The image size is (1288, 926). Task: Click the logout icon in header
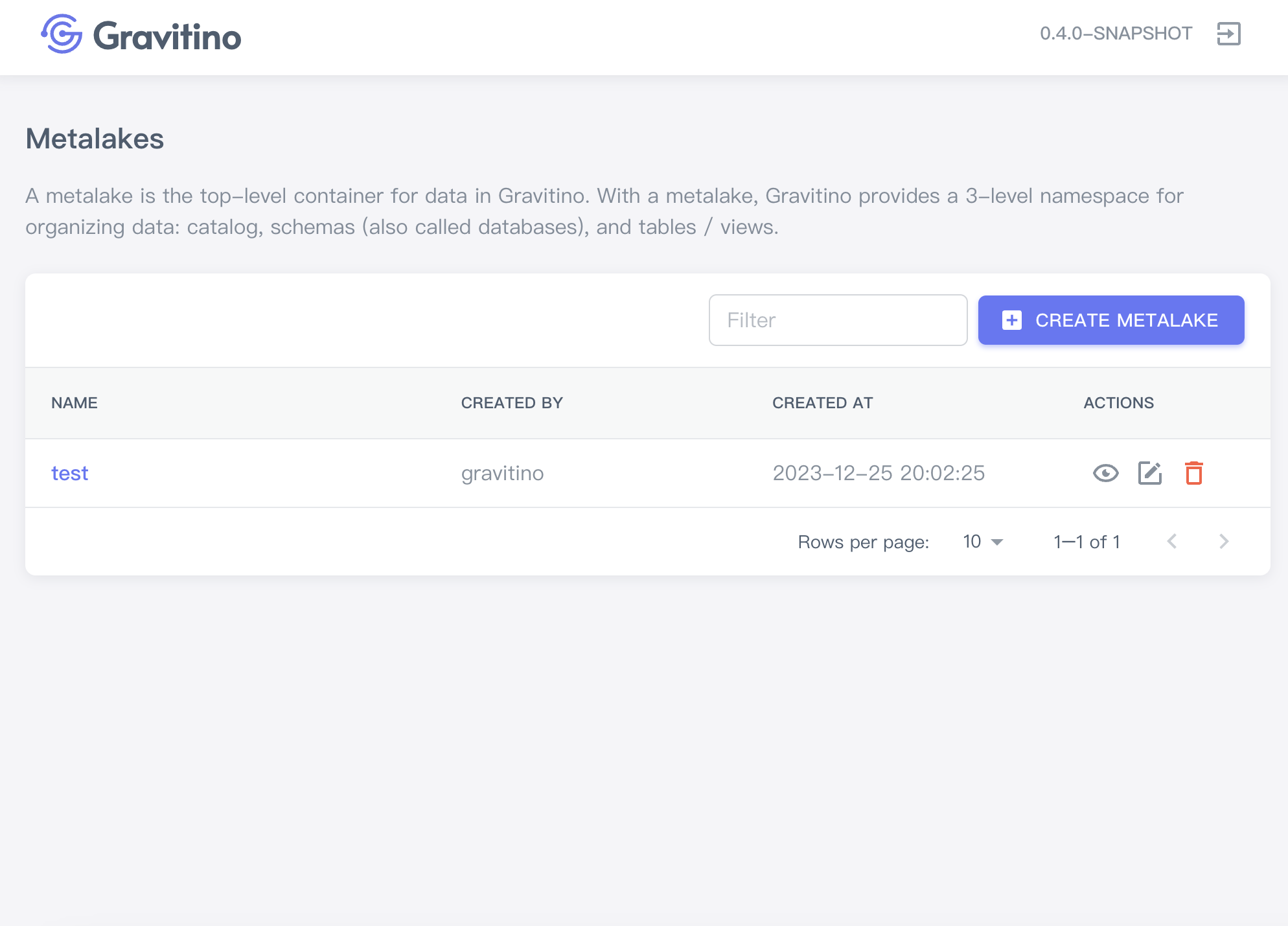[x=1228, y=34]
